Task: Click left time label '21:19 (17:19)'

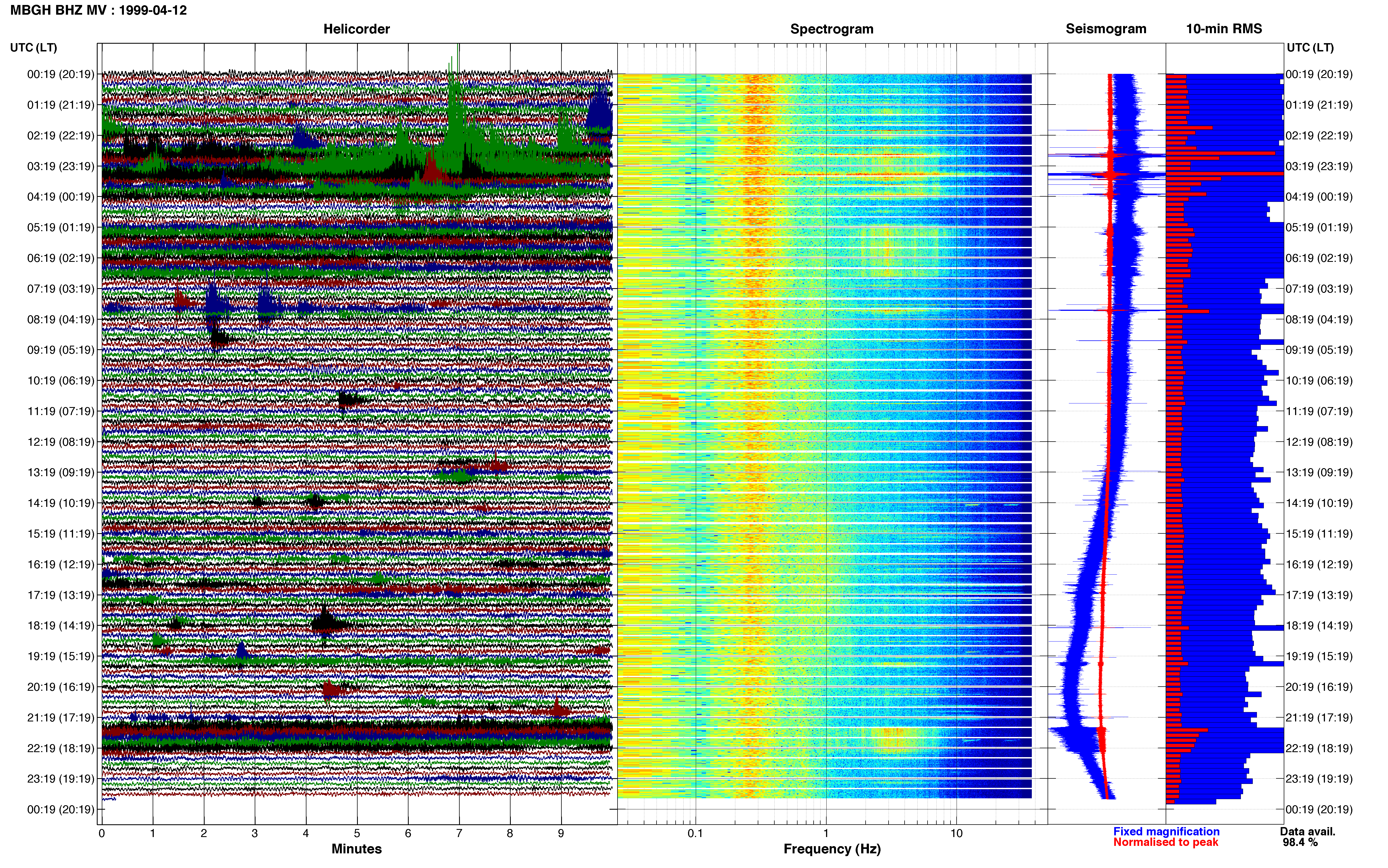Action: pos(61,718)
